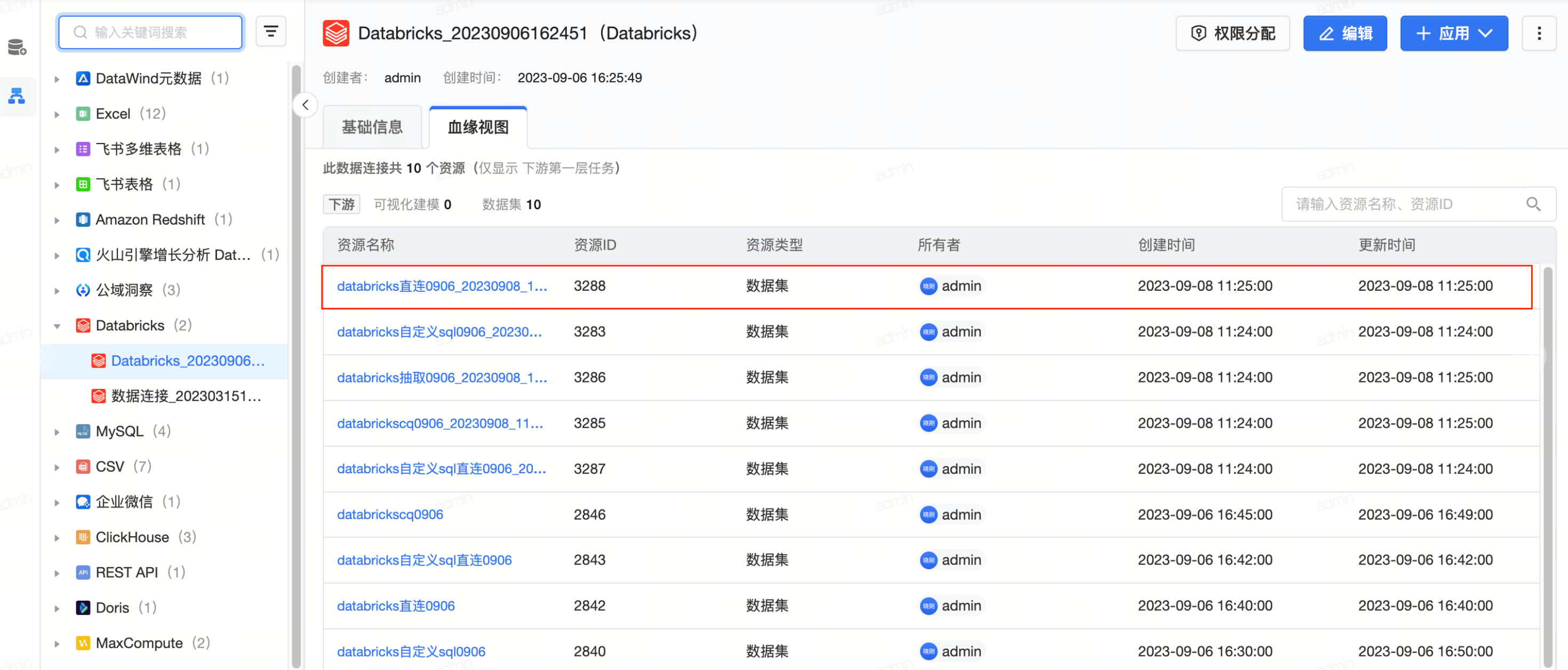Open dataset databricks抽取0906_20230908 link
This screenshot has height=670, width=1568.
pos(442,378)
